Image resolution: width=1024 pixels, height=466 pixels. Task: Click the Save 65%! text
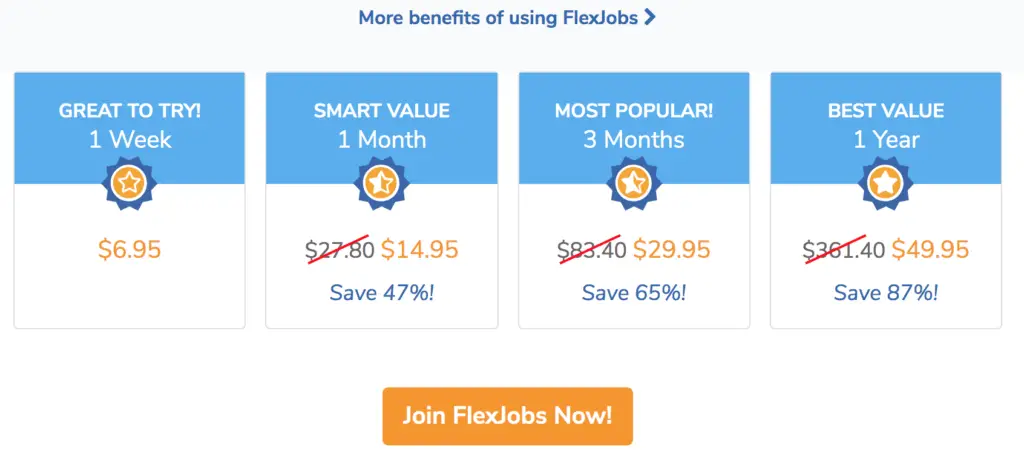[633, 292]
